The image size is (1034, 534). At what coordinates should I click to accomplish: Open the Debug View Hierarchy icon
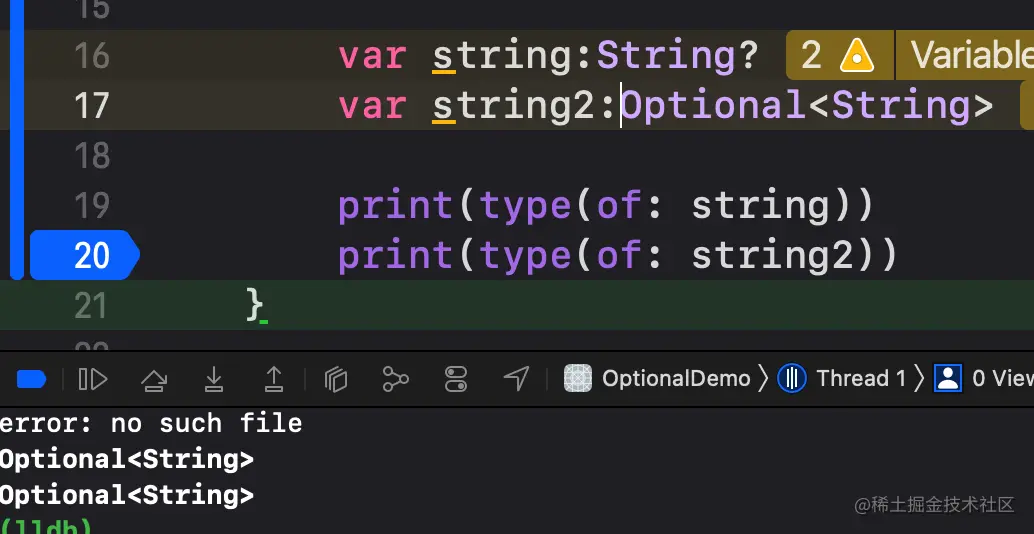point(336,379)
